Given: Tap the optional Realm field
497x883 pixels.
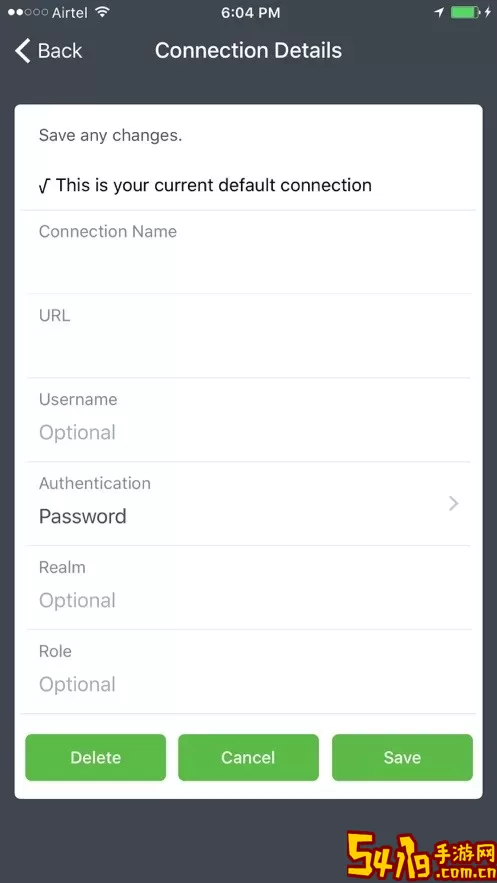Looking at the screenshot, I should [x=249, y=588].
